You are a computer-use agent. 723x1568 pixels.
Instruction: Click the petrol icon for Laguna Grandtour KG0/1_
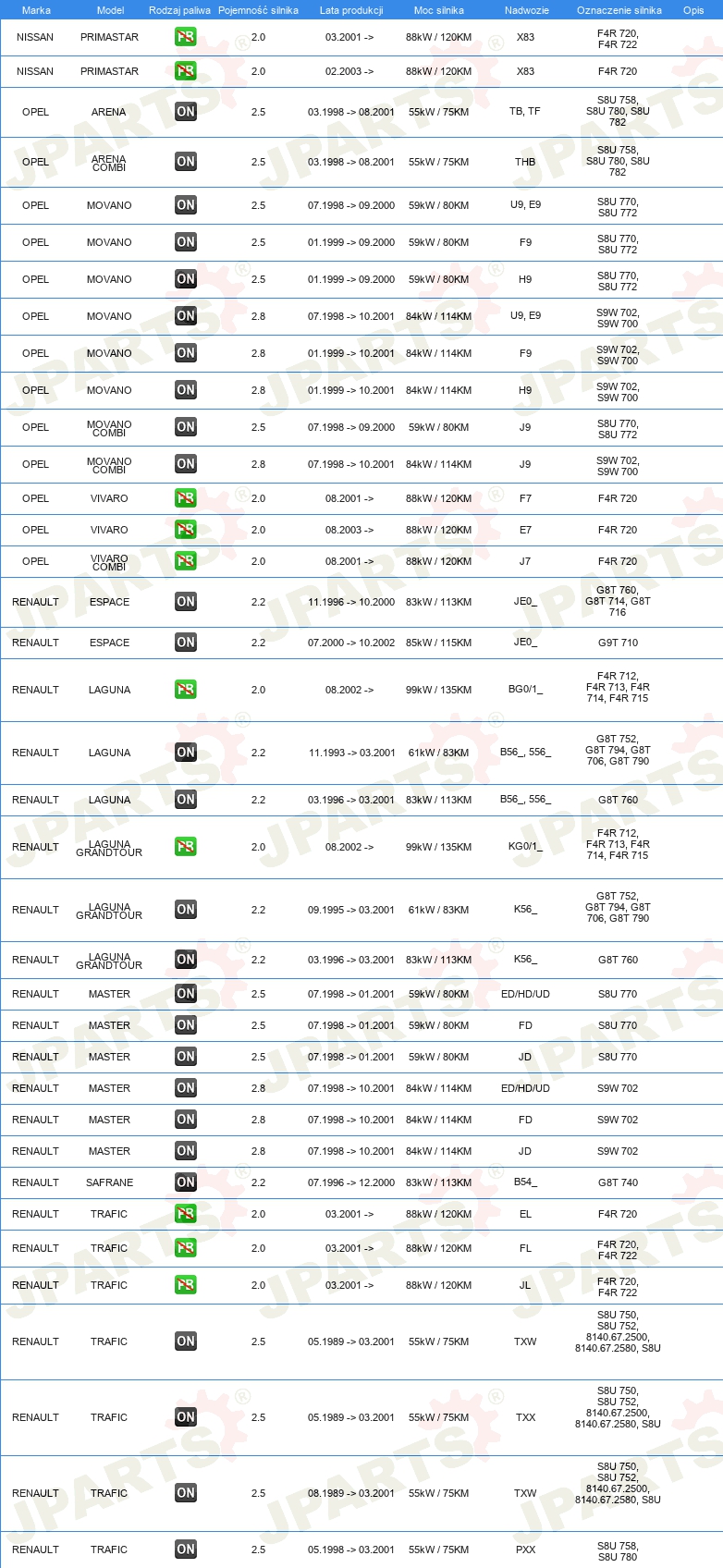pyautogui.click(x=186, y=847)
